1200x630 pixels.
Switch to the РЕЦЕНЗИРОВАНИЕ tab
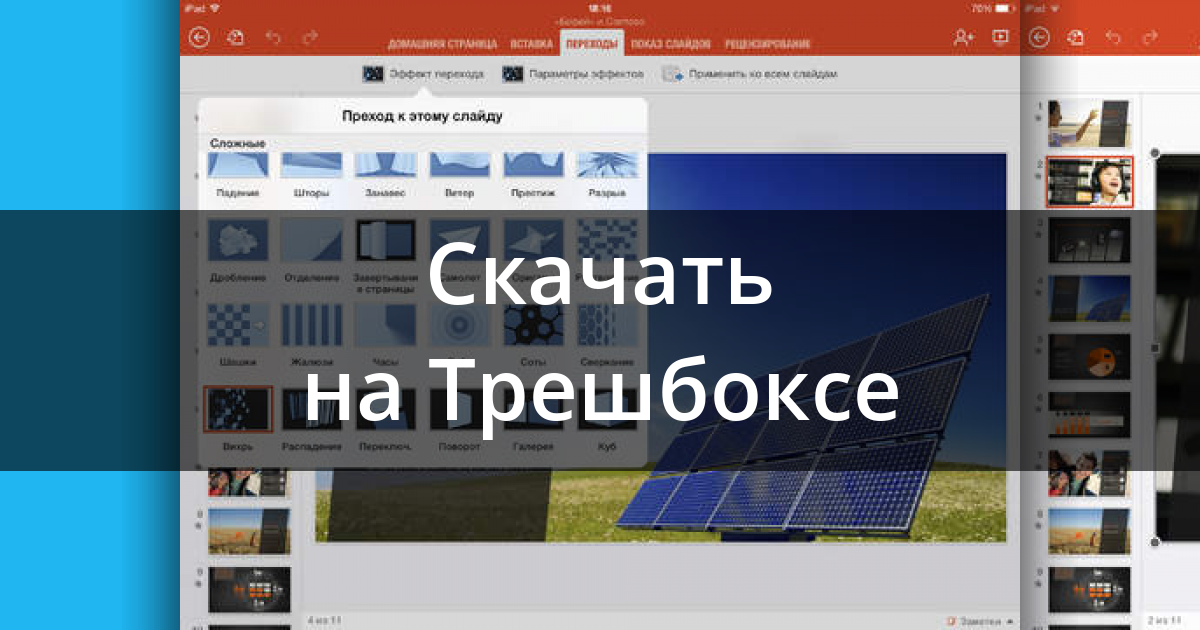click(x=767, y=44)
